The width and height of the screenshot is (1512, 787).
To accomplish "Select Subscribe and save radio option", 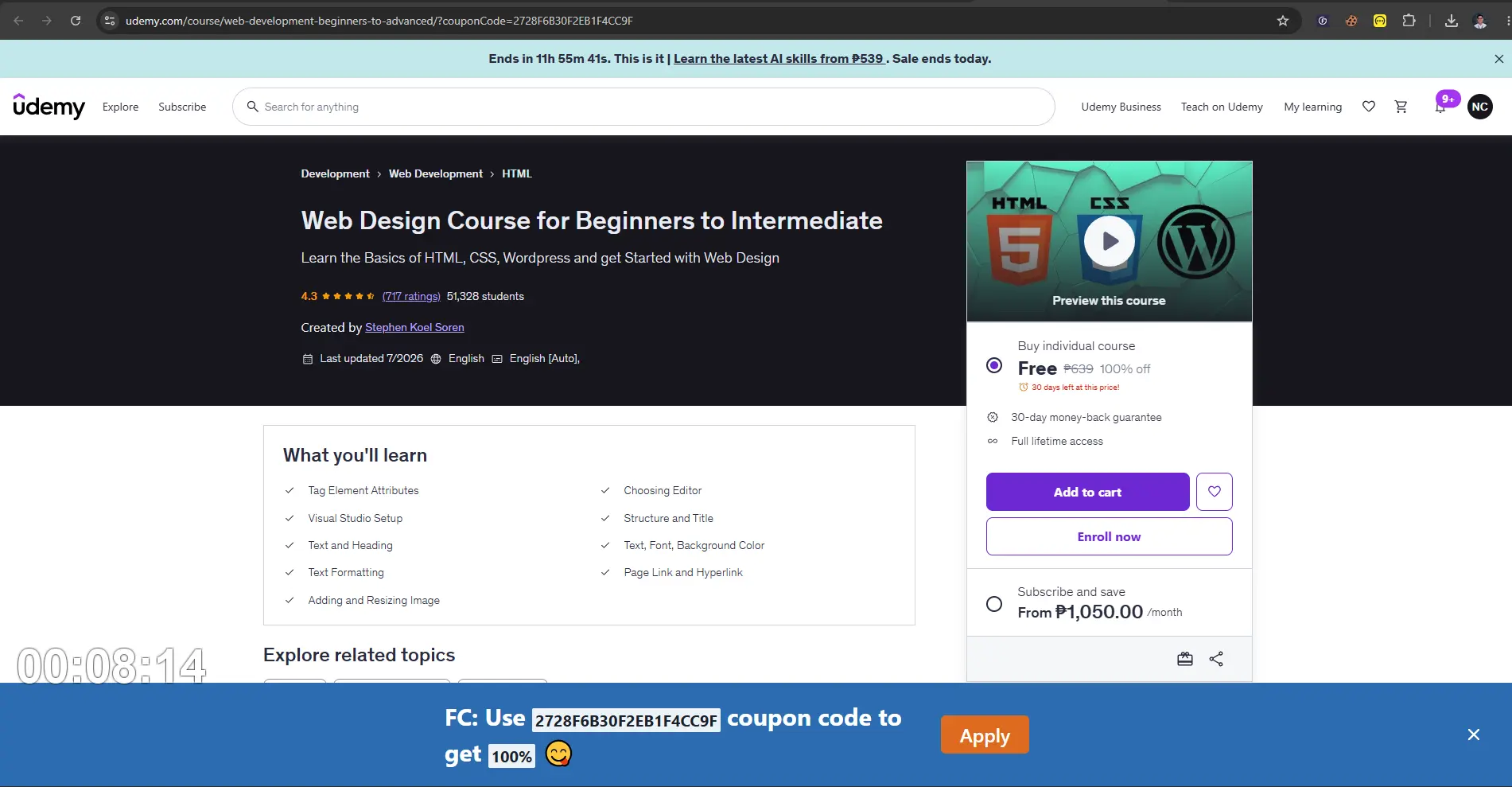I will [994, 604].
